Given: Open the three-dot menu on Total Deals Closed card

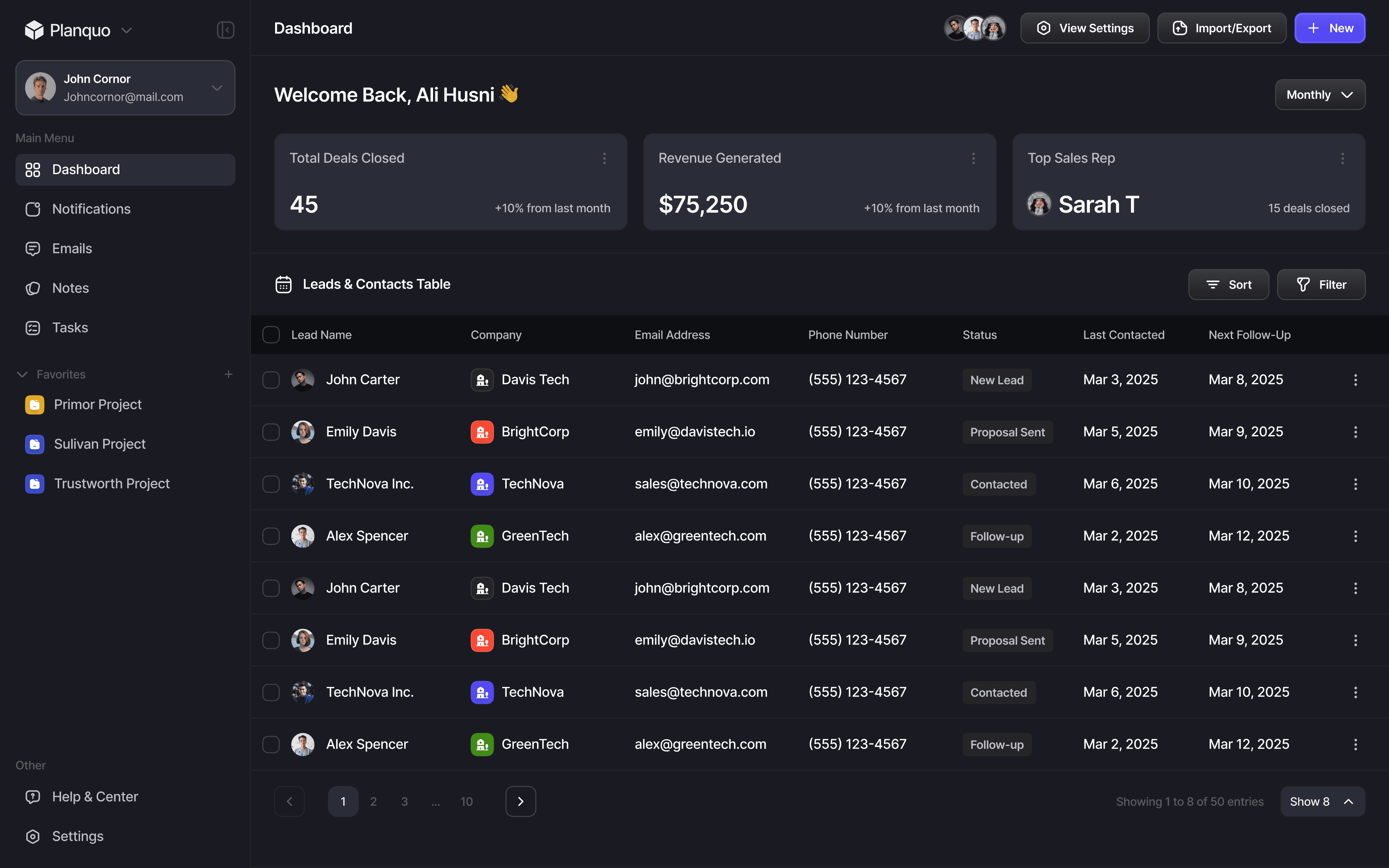Looking at the screenshot, I should point(604,158).
